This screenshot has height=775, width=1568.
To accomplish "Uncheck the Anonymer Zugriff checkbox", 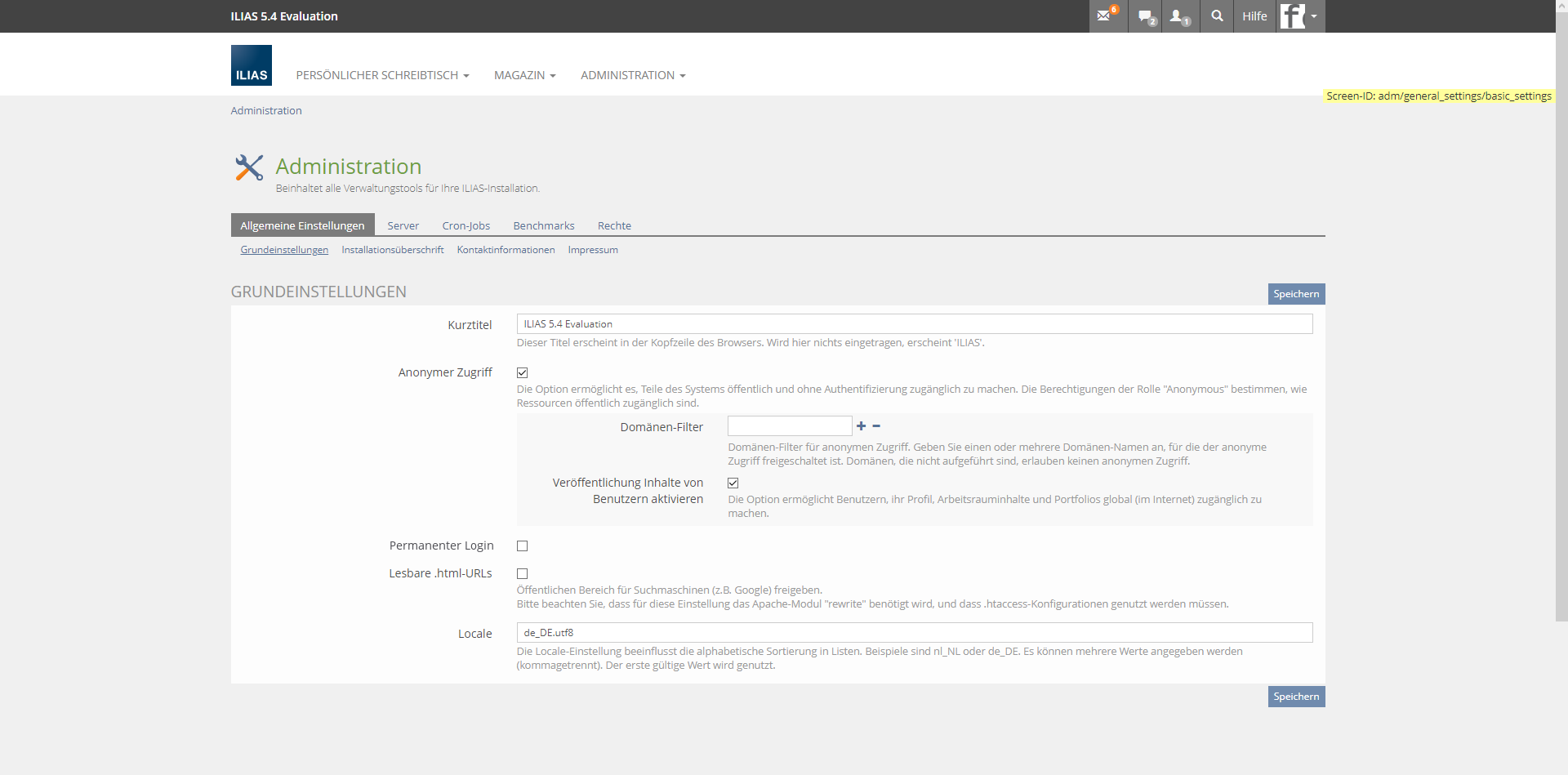I will point(523,373).
